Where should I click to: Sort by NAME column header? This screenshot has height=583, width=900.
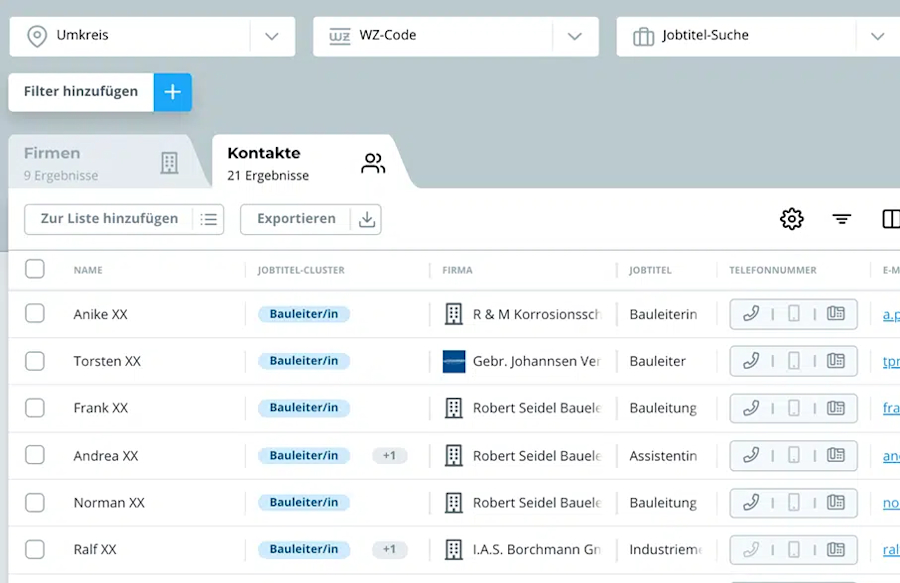[88, 270]
